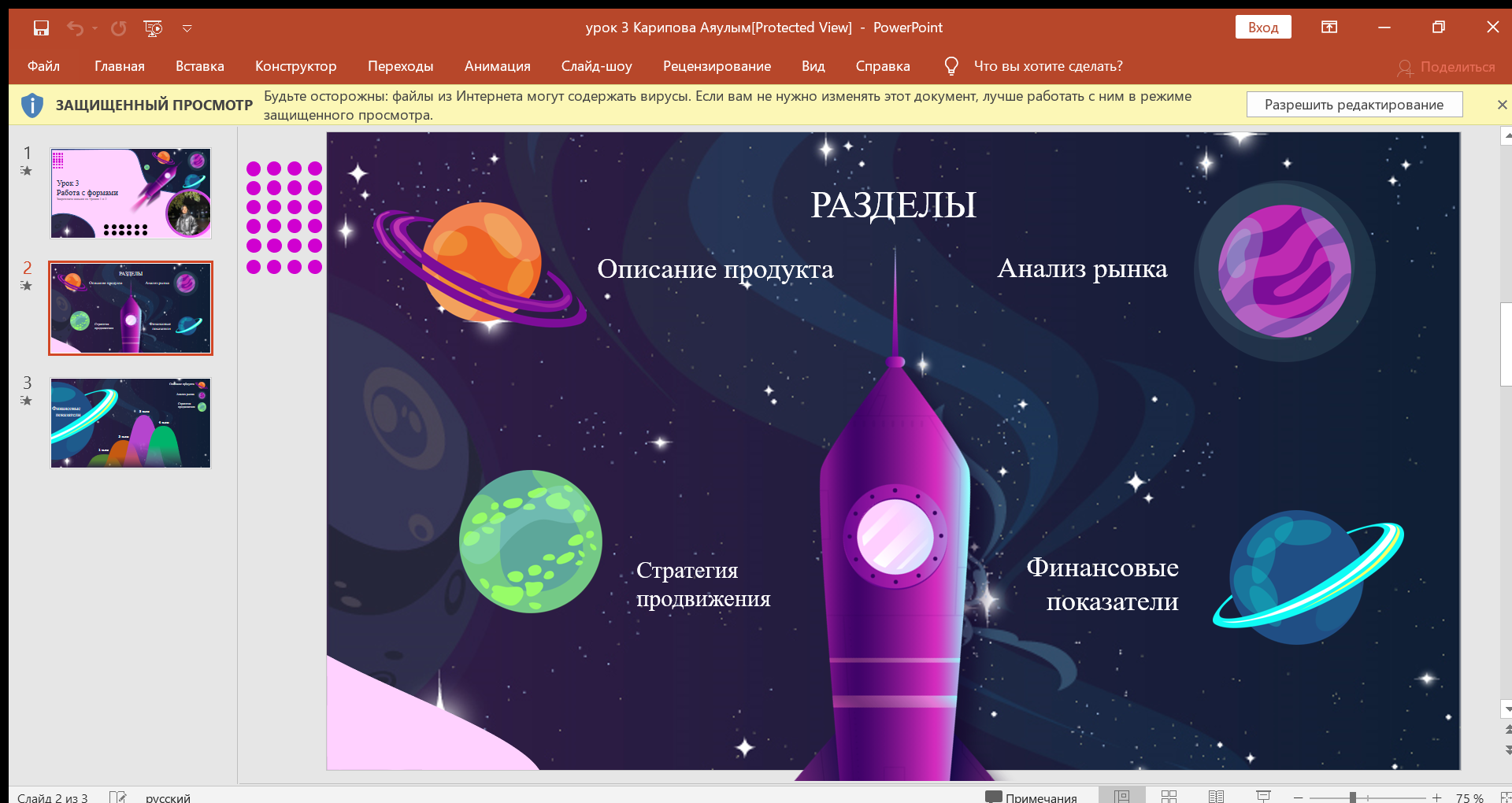Click the blue planet with cyan ring

click(x=1307, y=577)
